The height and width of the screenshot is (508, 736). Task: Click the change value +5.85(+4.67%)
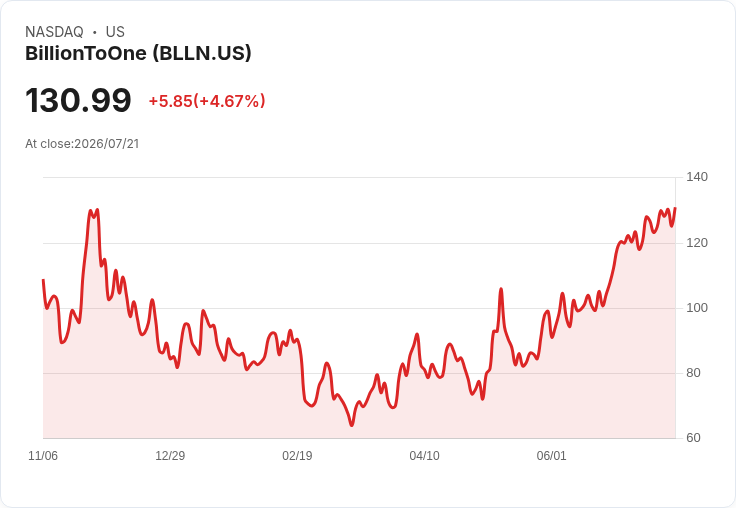[x=207, y=101]
